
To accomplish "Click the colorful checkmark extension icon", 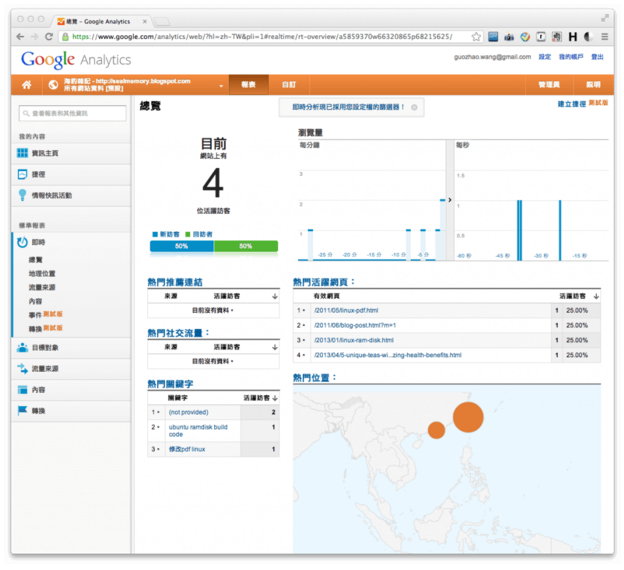I will click(525, 37).
